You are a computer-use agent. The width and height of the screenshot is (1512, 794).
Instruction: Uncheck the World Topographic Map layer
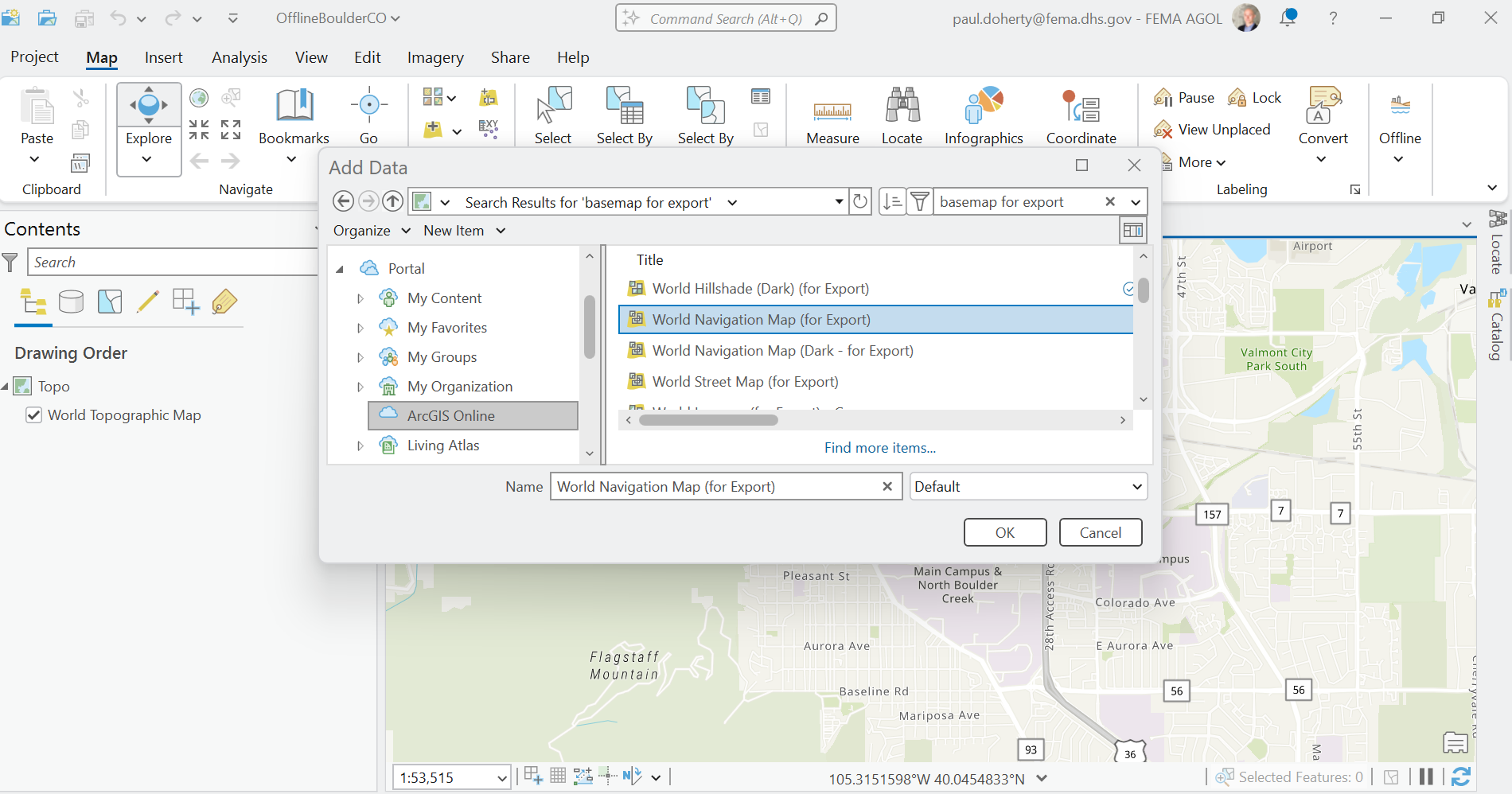pos(33,415)
